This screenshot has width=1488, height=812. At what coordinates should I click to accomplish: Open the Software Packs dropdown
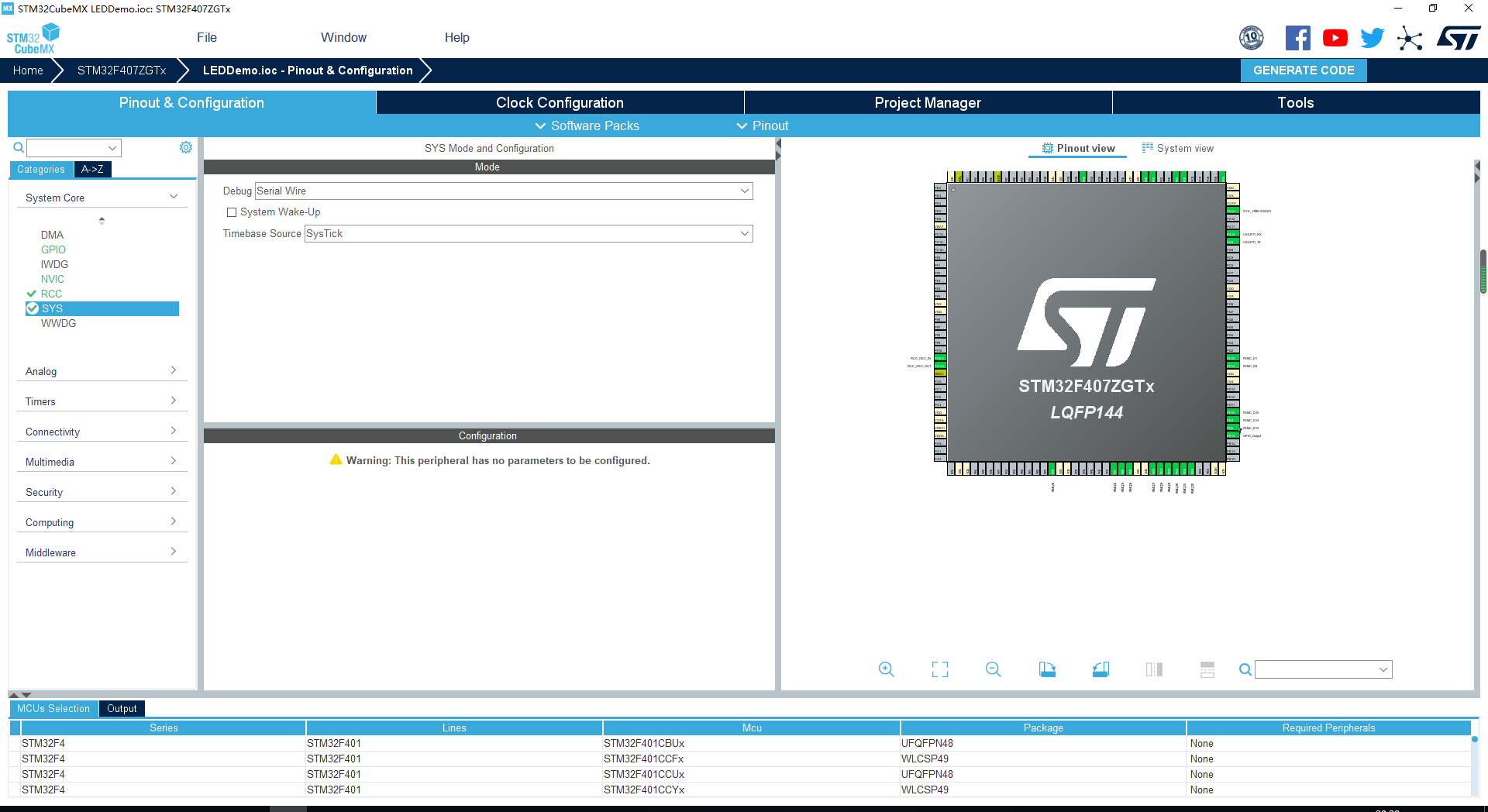pos(587,126)
